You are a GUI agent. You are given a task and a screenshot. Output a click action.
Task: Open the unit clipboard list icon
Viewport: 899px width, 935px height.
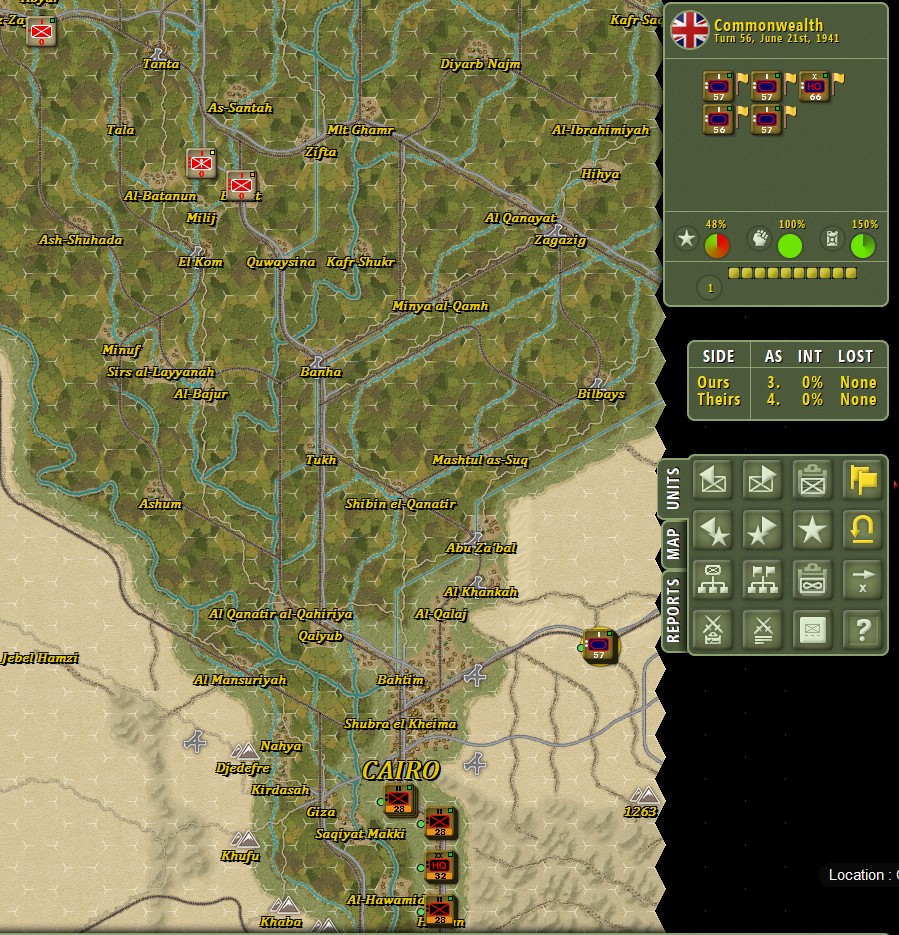tap(812, 479)
